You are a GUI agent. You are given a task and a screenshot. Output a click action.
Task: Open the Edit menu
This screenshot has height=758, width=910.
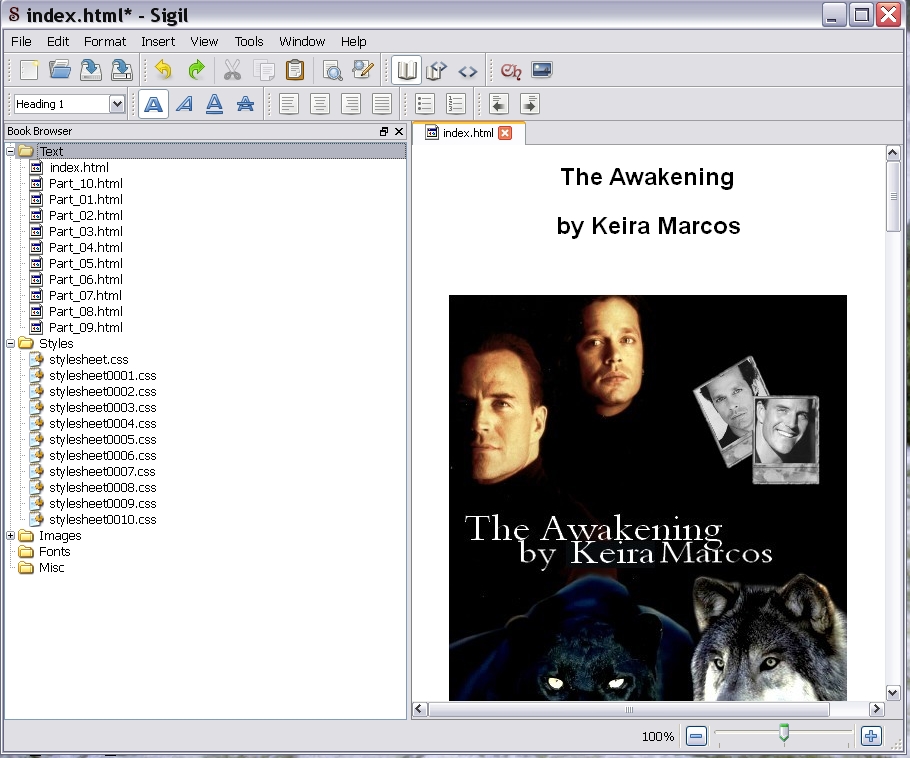[58, 42]
